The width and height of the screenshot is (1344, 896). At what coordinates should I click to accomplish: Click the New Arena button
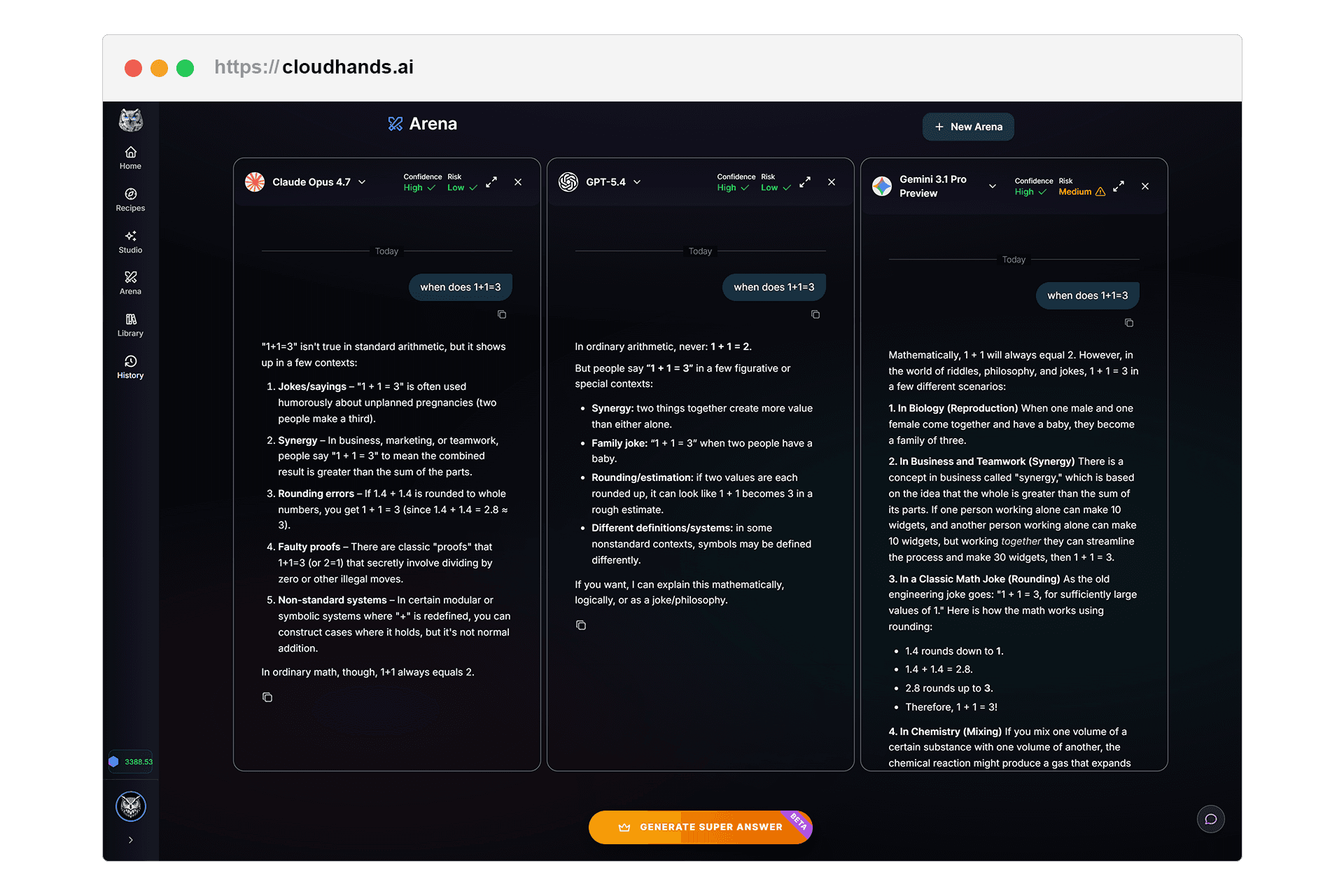[968, 127]
